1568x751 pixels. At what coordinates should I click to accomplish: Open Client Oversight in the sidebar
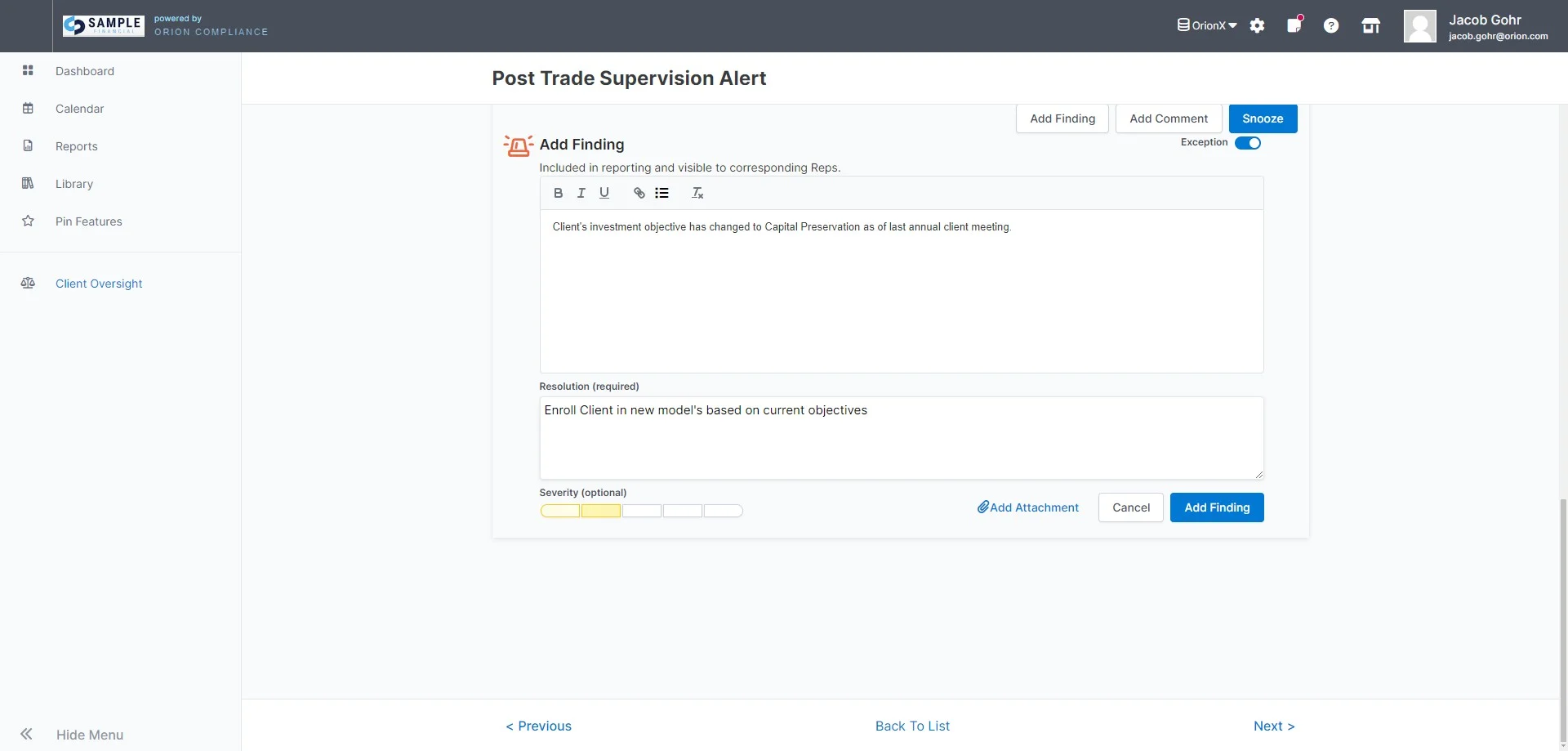click(x=99, y=284)
